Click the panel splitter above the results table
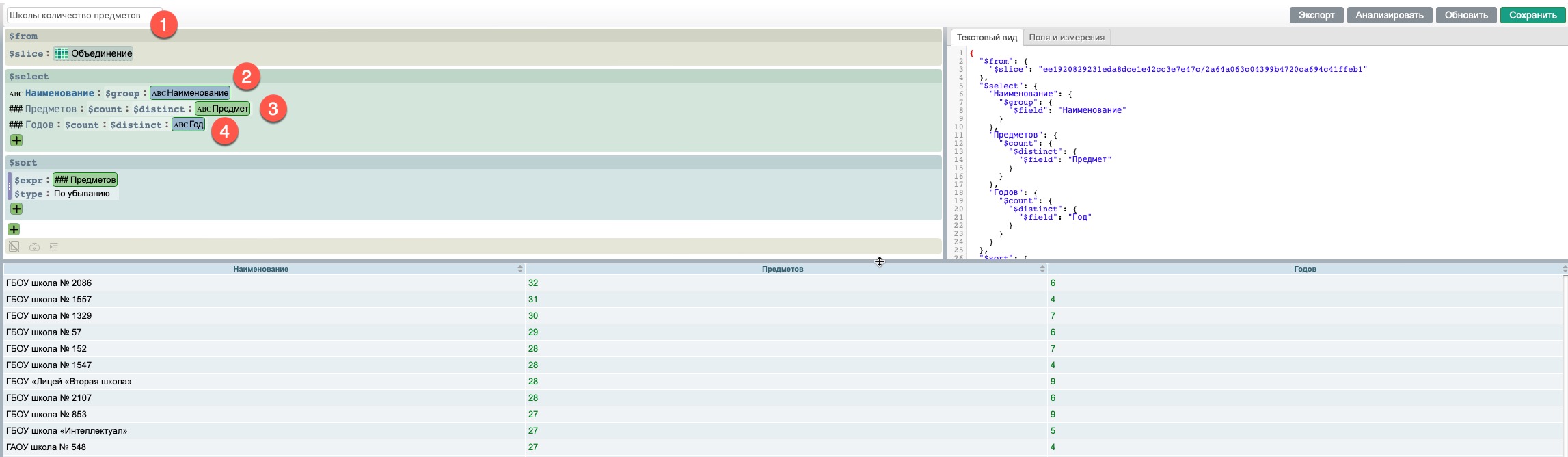This screenshot has height=457, width=1568. tap(879, 261)
